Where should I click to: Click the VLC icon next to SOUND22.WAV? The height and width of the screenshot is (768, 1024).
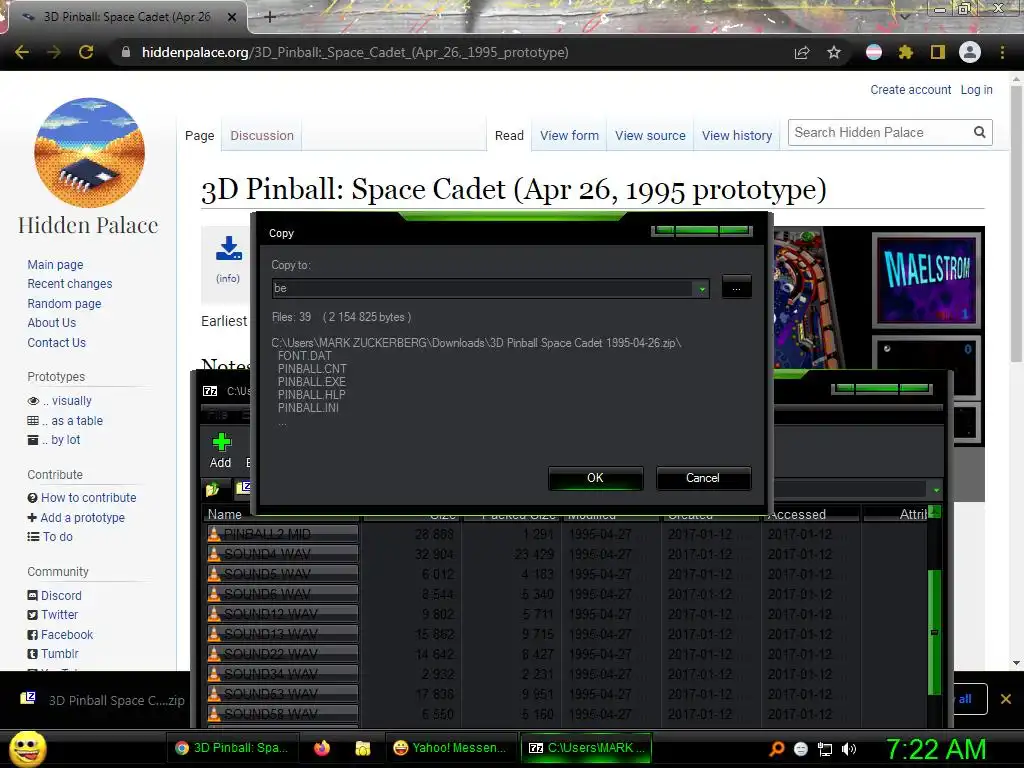pyautogui.click(x=214, y=654)
